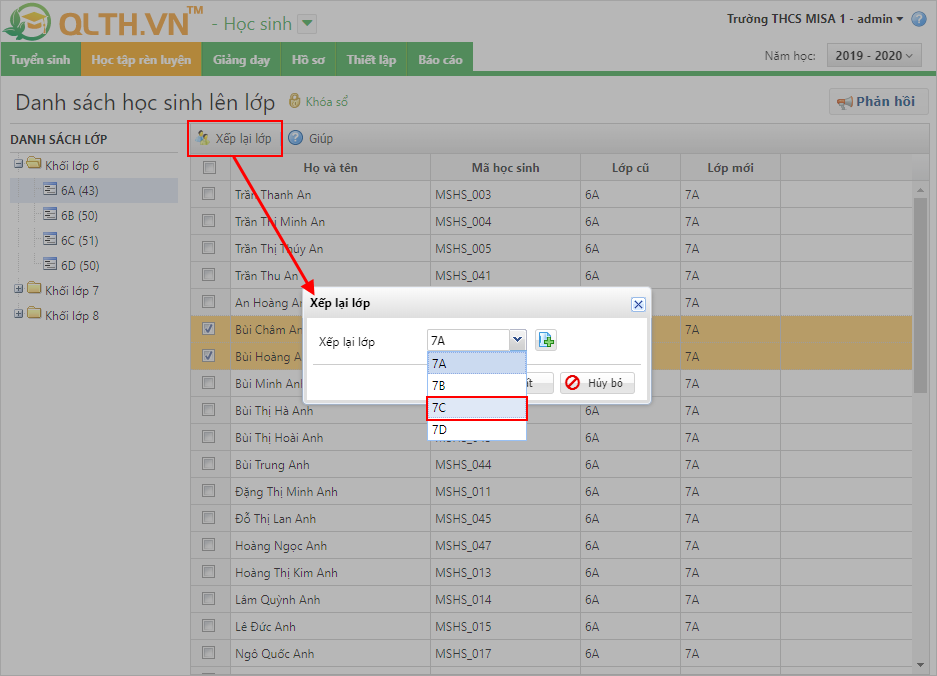Image resolution: width=937 pixels, height=676 pixels.
Task: Click the Lớp mới column header
Action: (730, 168)
